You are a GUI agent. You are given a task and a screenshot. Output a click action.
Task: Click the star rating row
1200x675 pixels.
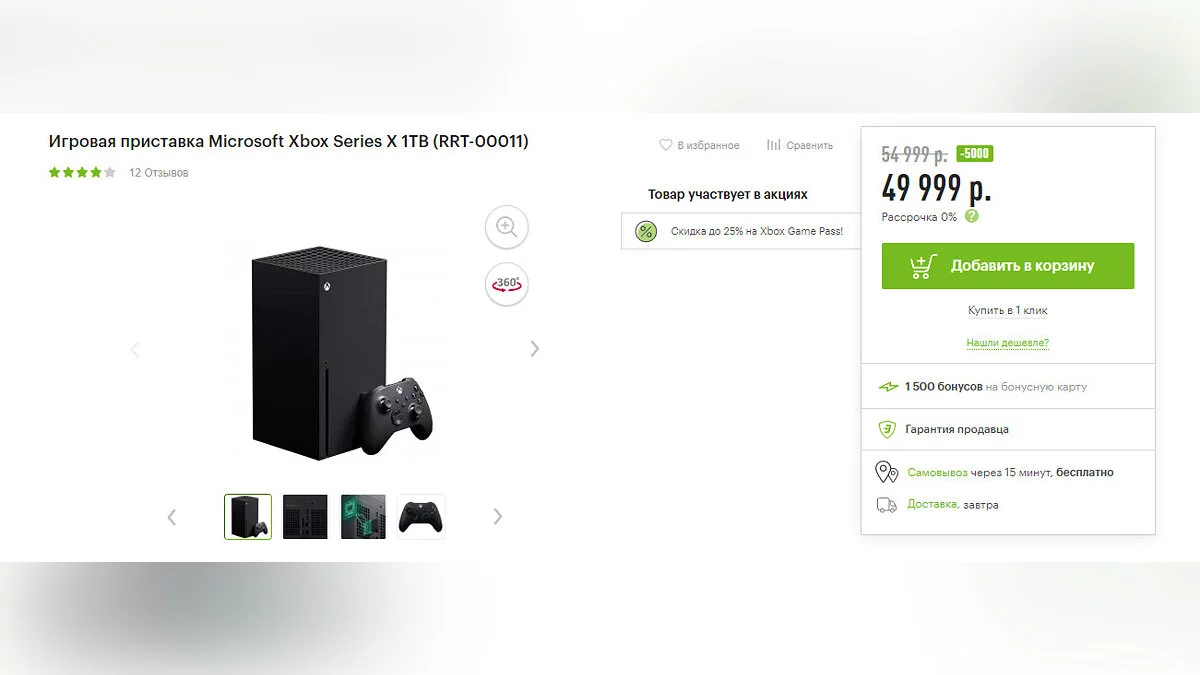click(82, 173)
